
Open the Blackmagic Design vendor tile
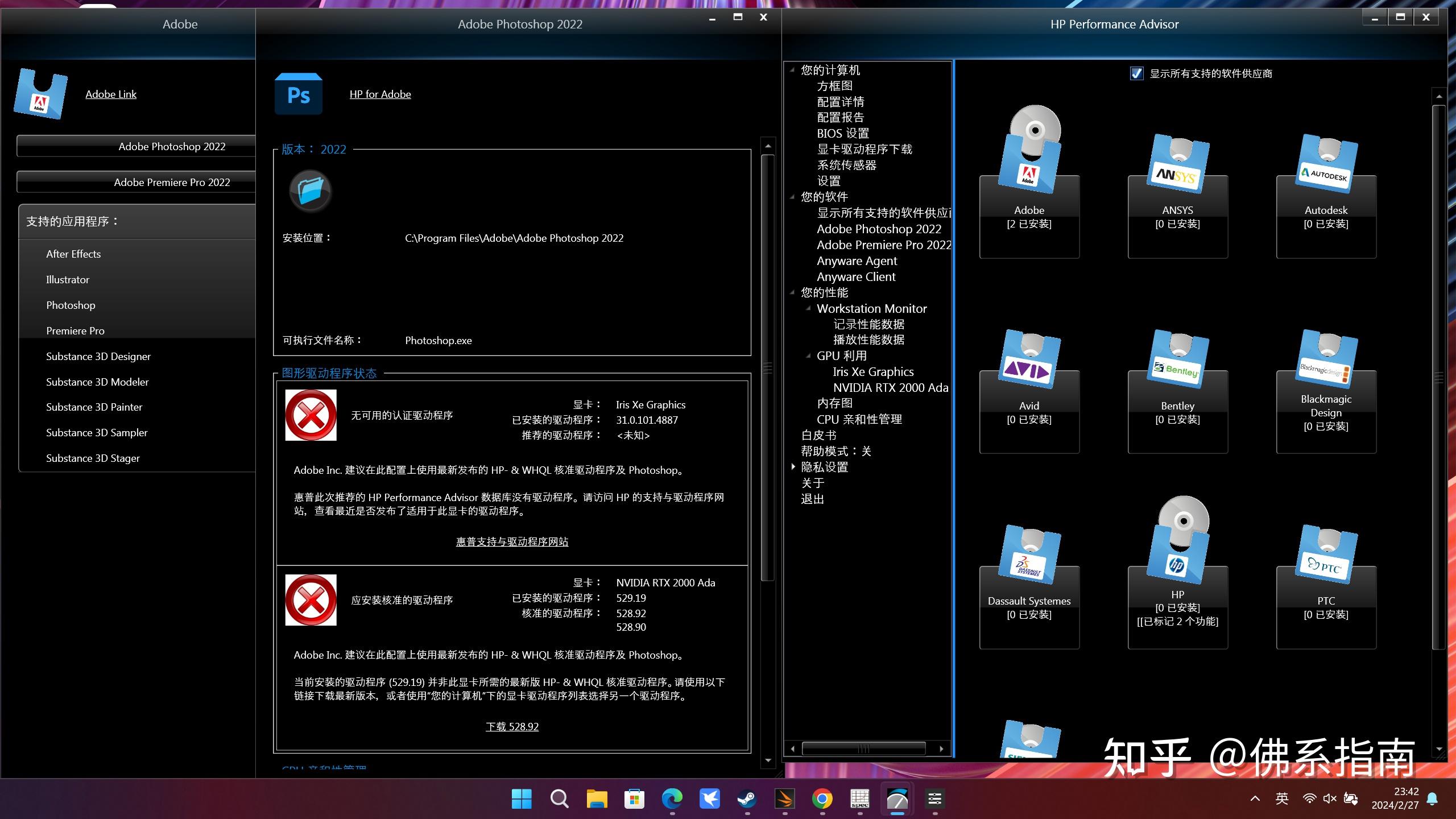pyautogui.click(x=1326, y=391)
